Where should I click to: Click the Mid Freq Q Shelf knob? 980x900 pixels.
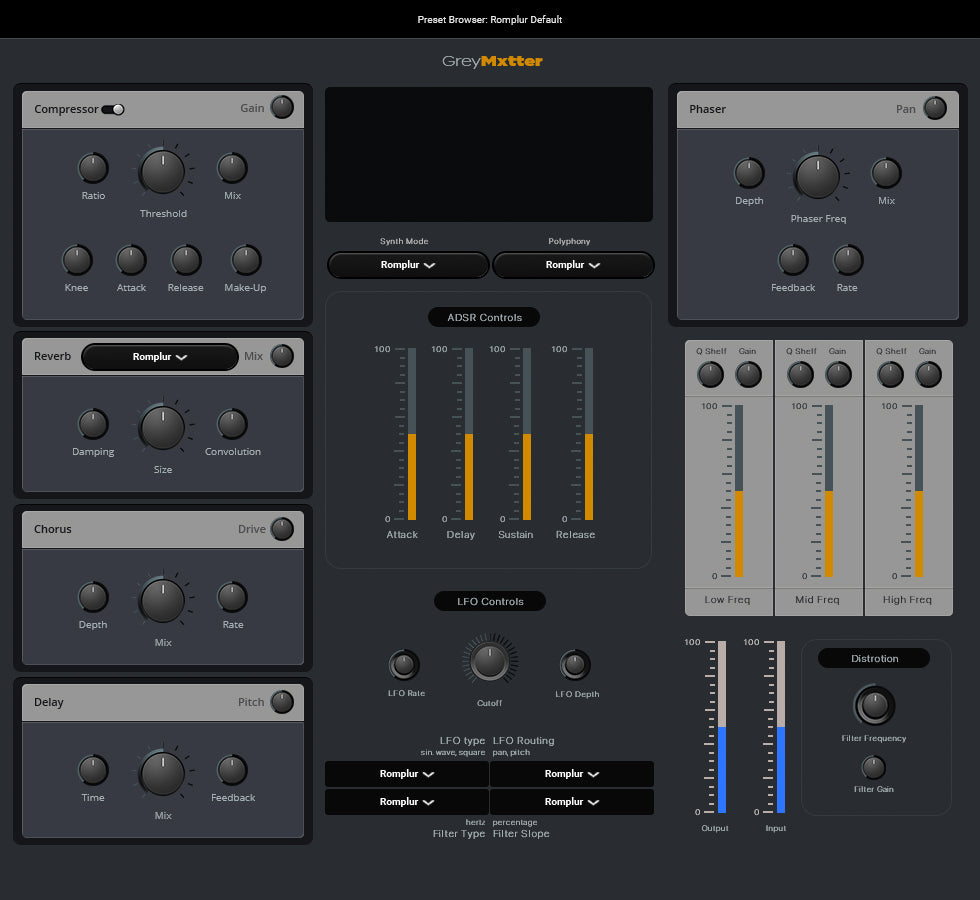coord(800,374)
